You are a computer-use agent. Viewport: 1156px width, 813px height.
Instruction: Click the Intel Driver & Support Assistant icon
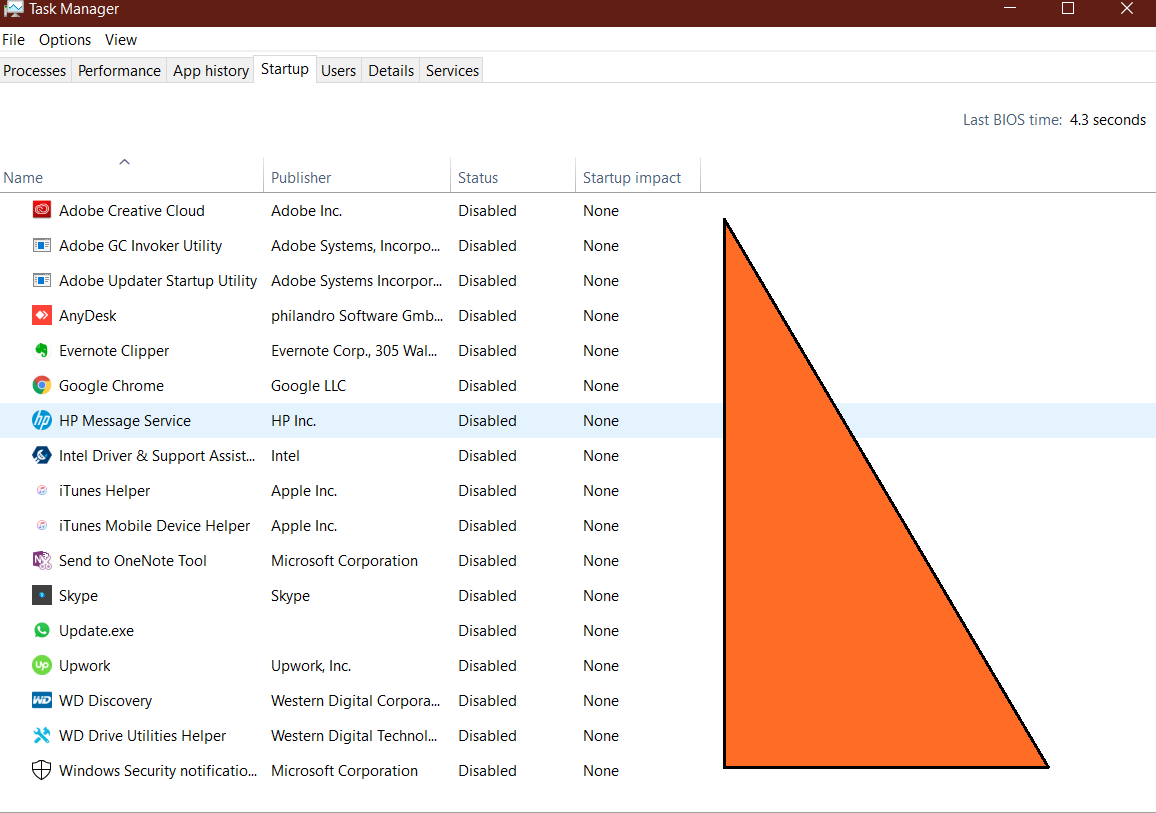[x=42, y=456]
